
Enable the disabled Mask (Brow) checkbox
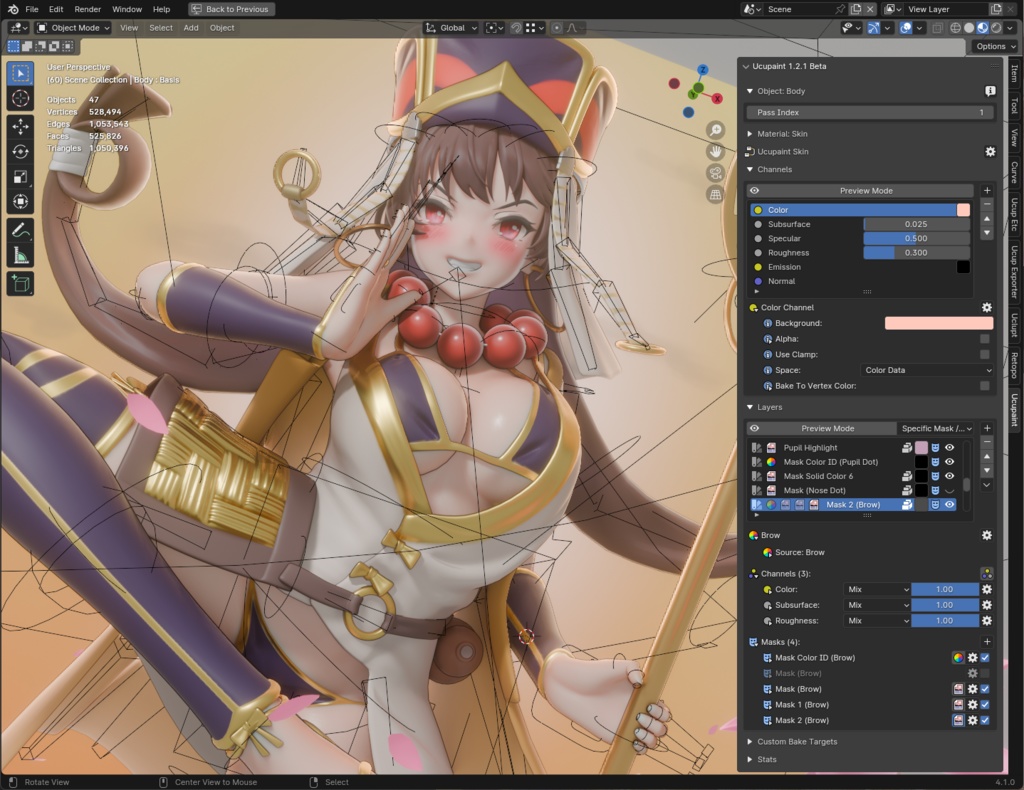click(985, 673)
